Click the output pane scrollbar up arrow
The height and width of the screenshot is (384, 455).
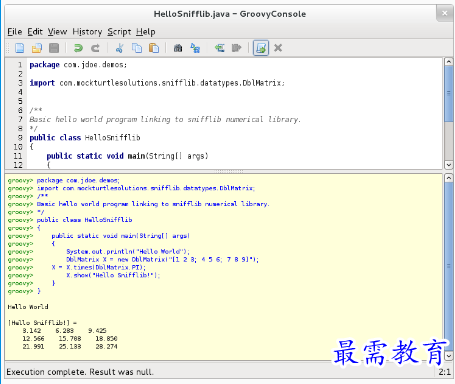coord(449,178)
